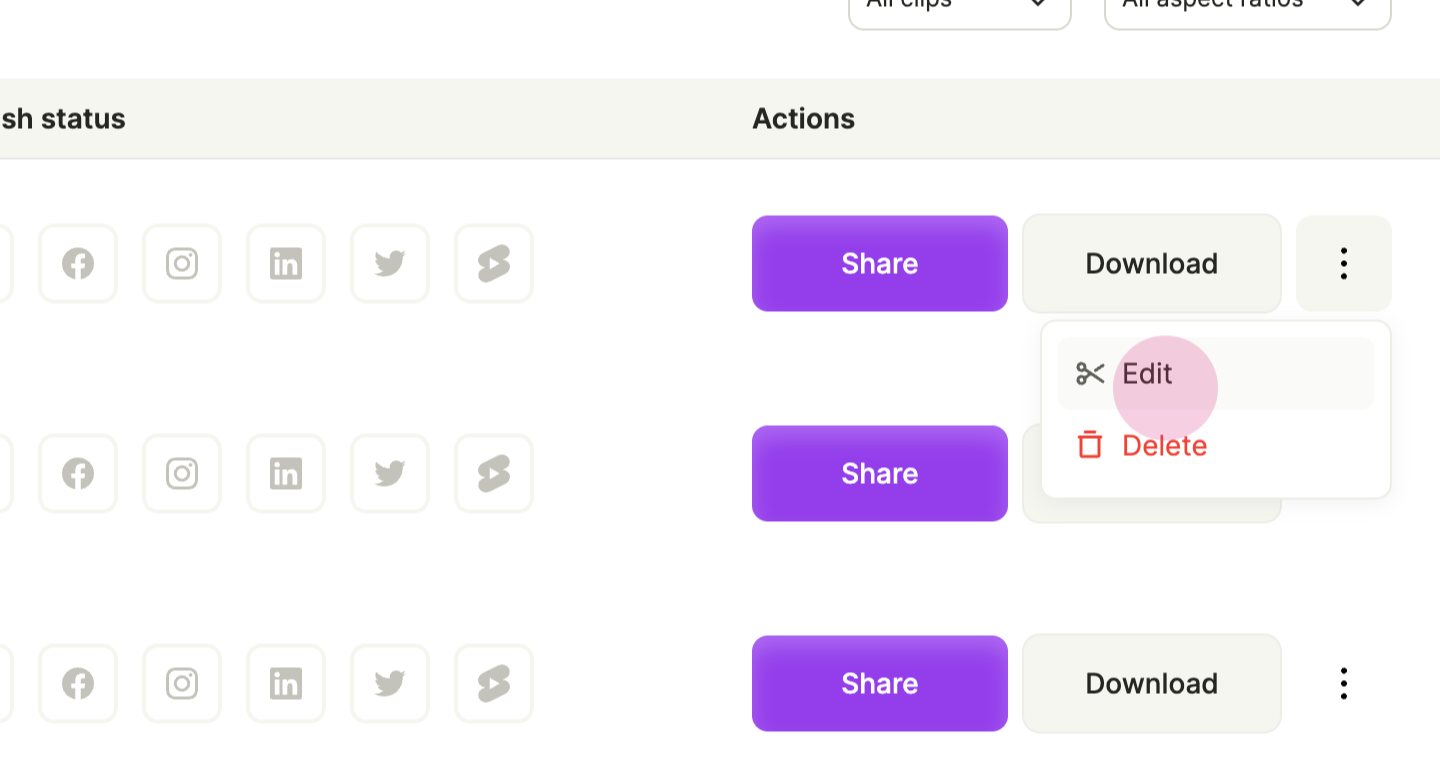1440x761 pixels.
Task: Click Instagram icon in first row
Action: point(182,264)
